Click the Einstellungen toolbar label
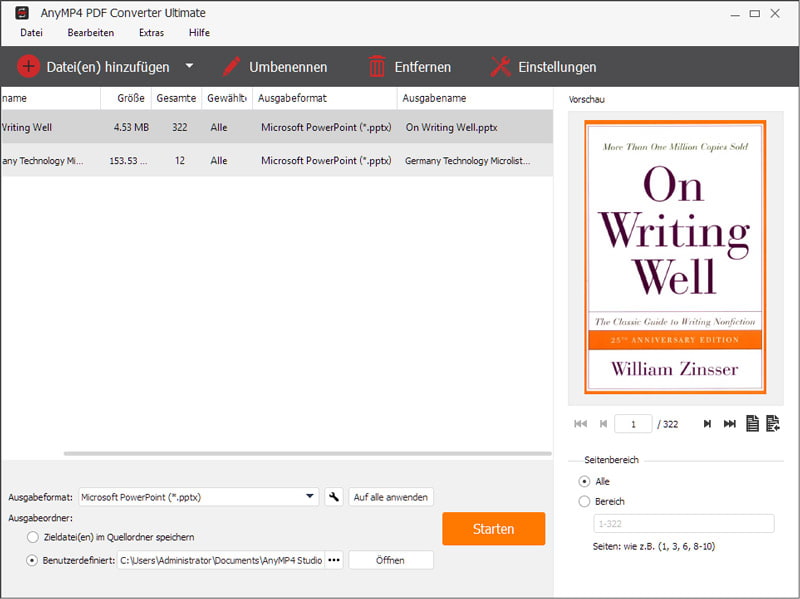 coord(557,67)
